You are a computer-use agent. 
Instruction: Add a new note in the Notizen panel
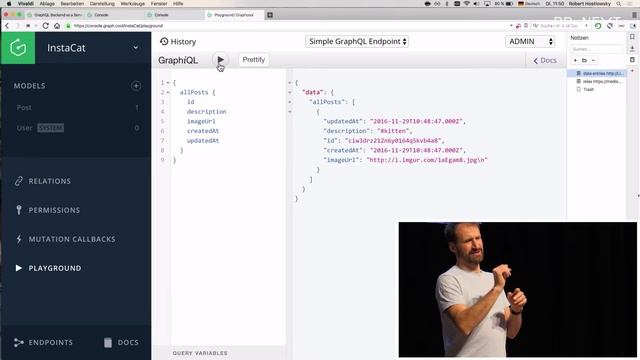(x=575, y=60)
